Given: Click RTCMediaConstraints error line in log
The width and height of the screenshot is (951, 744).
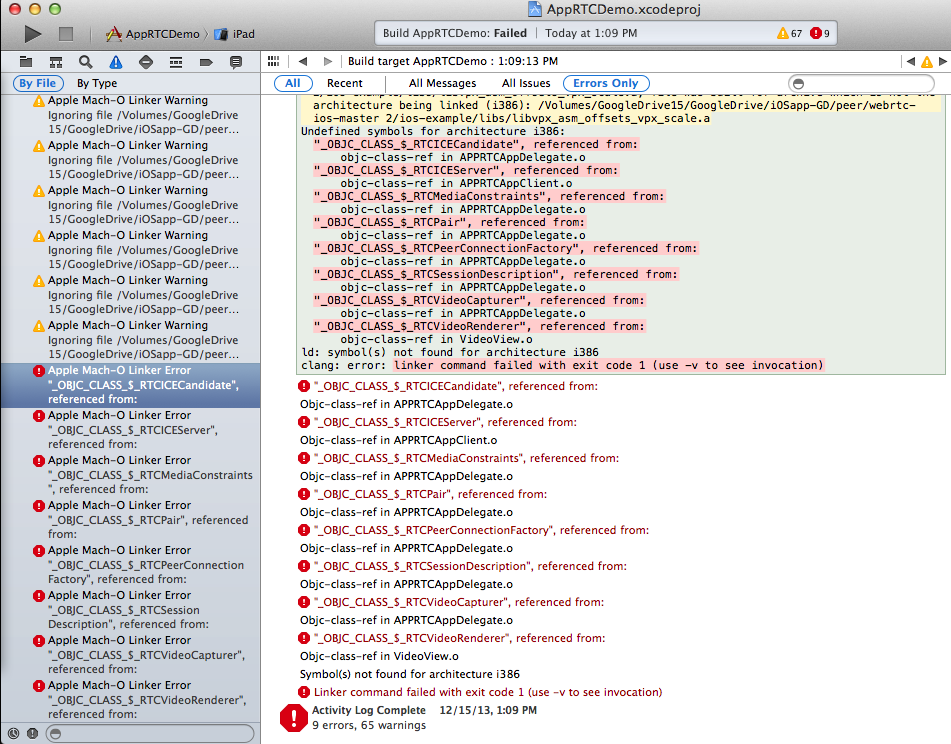Looking at the screenshot, I should 459,458.
